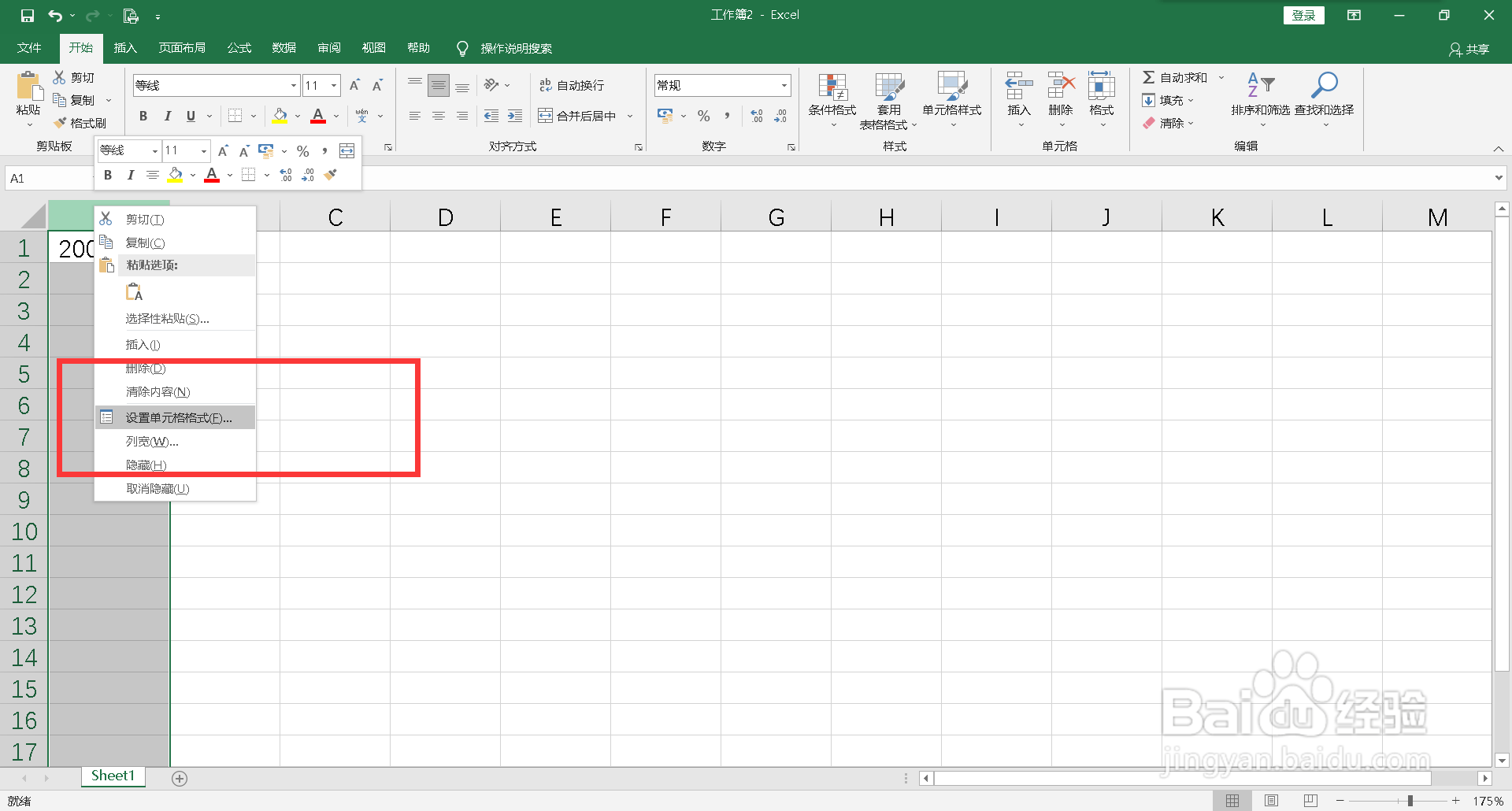Click Paste Keep Text Only icon in menu
The width and height of the screenshot is (1512, 811).
click(x=135, y=292)
